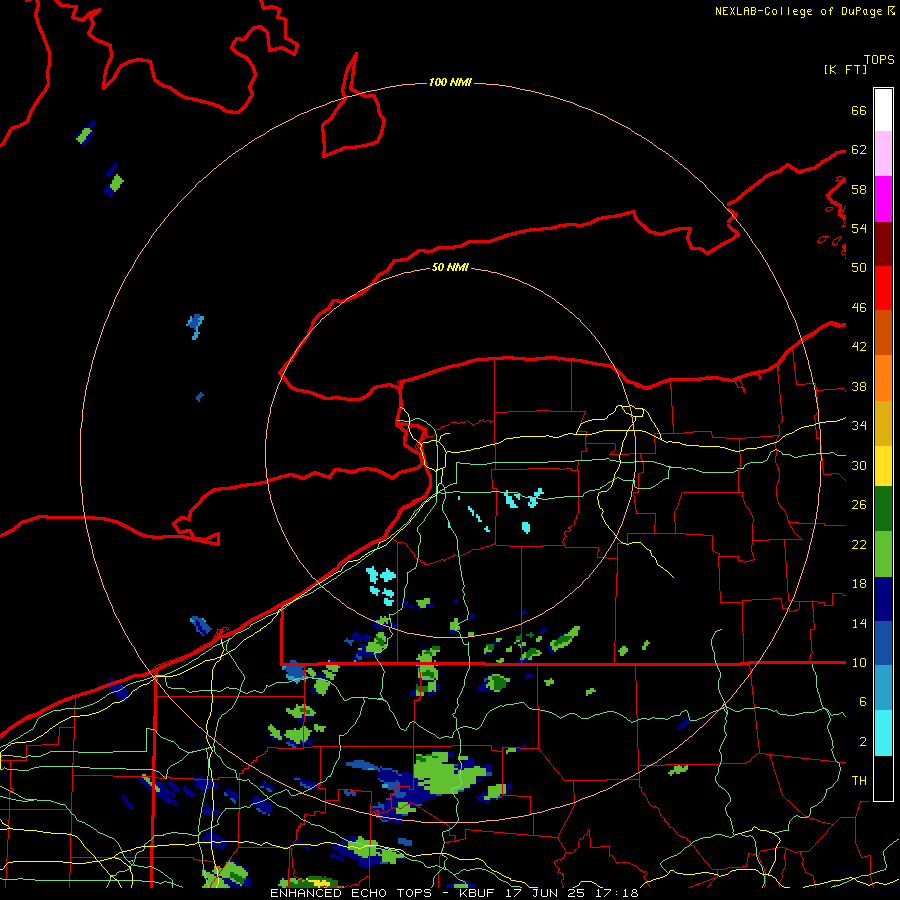Click the legend value 50

[x=859, y=267]
